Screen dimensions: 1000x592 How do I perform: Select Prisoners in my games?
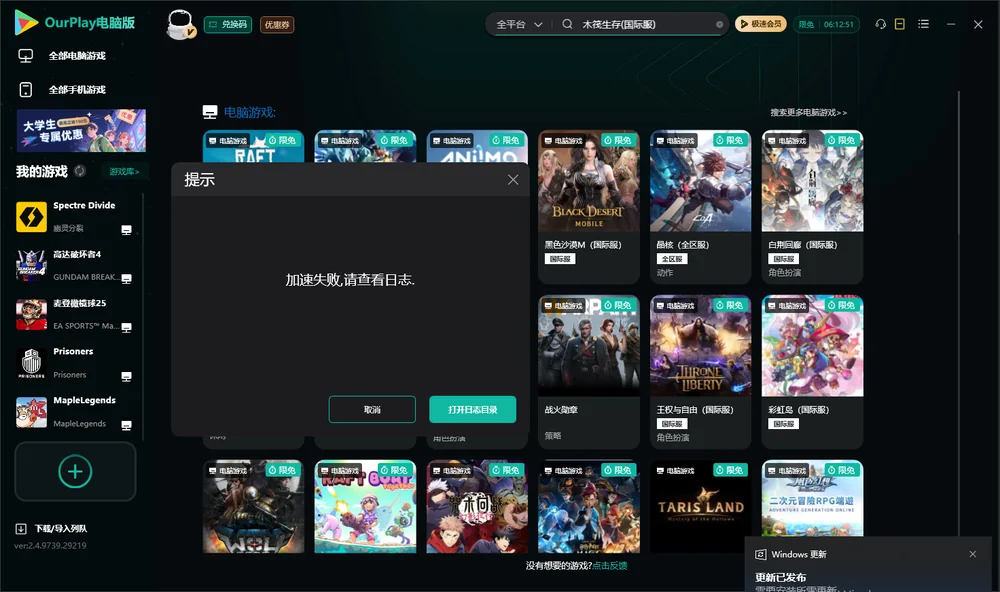74,363
